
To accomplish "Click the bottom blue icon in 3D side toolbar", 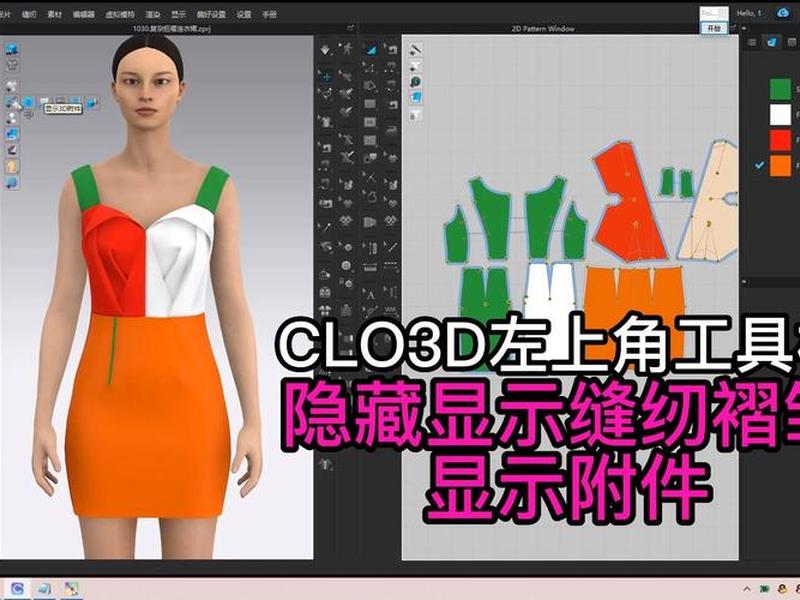I will 12,183.
